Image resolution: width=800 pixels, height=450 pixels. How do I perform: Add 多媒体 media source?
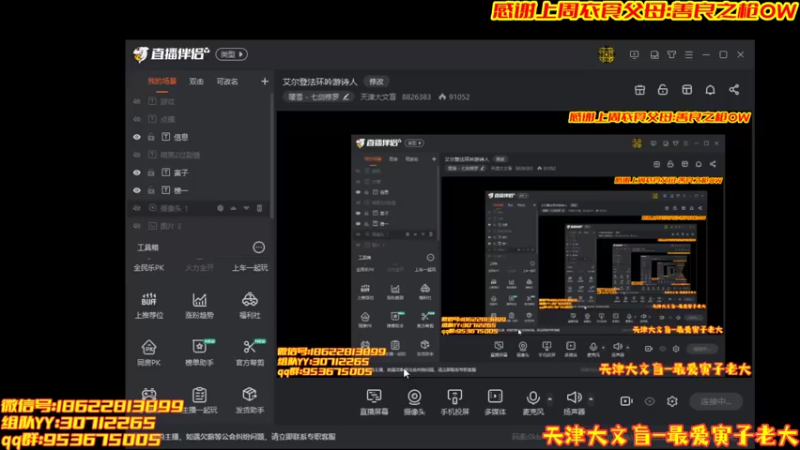[x=495, y=402]
